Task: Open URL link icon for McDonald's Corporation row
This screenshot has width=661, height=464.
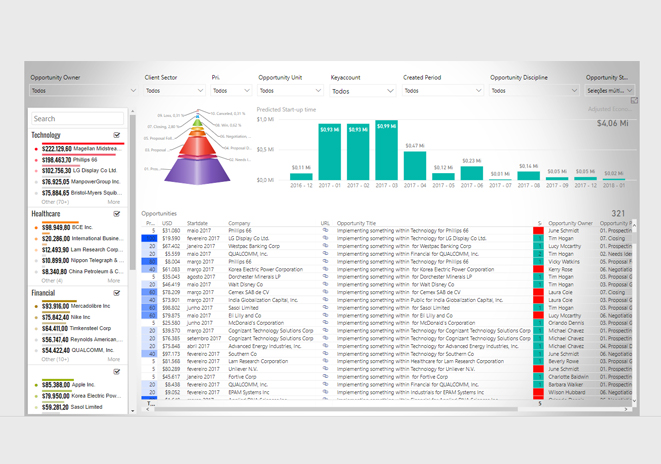Action: click(x=325, y=322)
